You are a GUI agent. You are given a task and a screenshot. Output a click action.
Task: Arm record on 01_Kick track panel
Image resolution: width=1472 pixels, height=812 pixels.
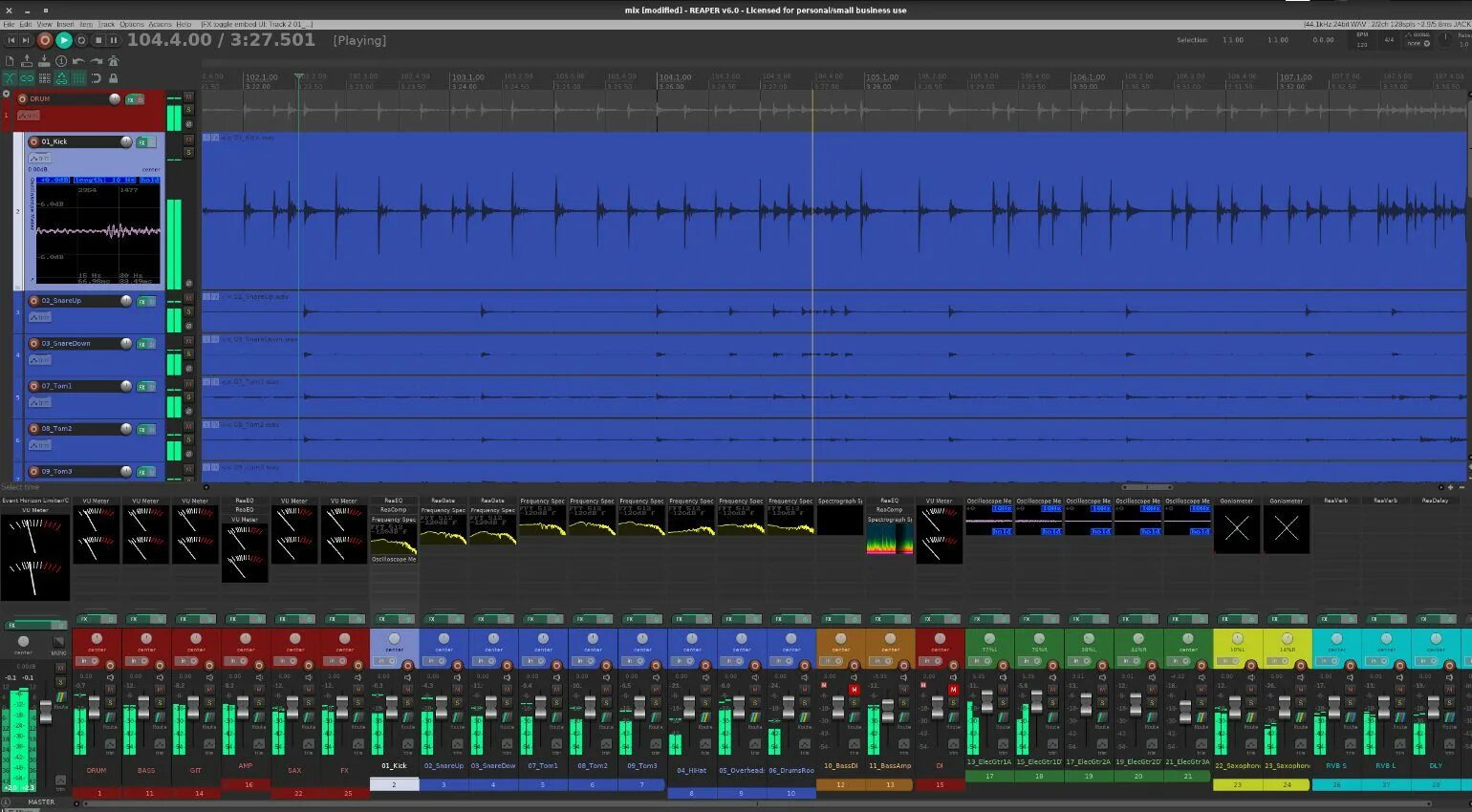point(34,141)
